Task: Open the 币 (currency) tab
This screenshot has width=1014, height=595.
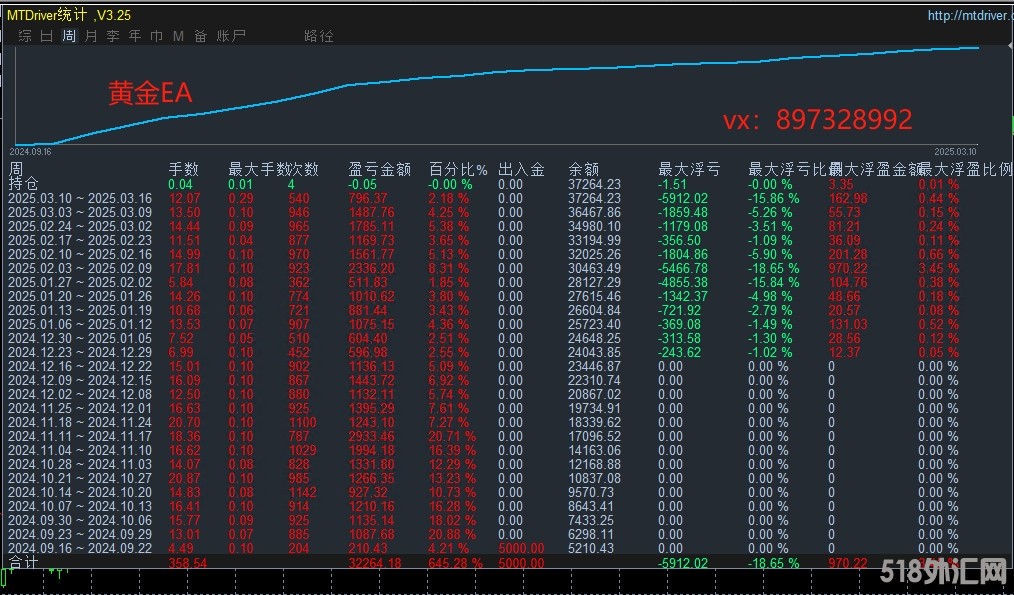Action: click(156, 36)
